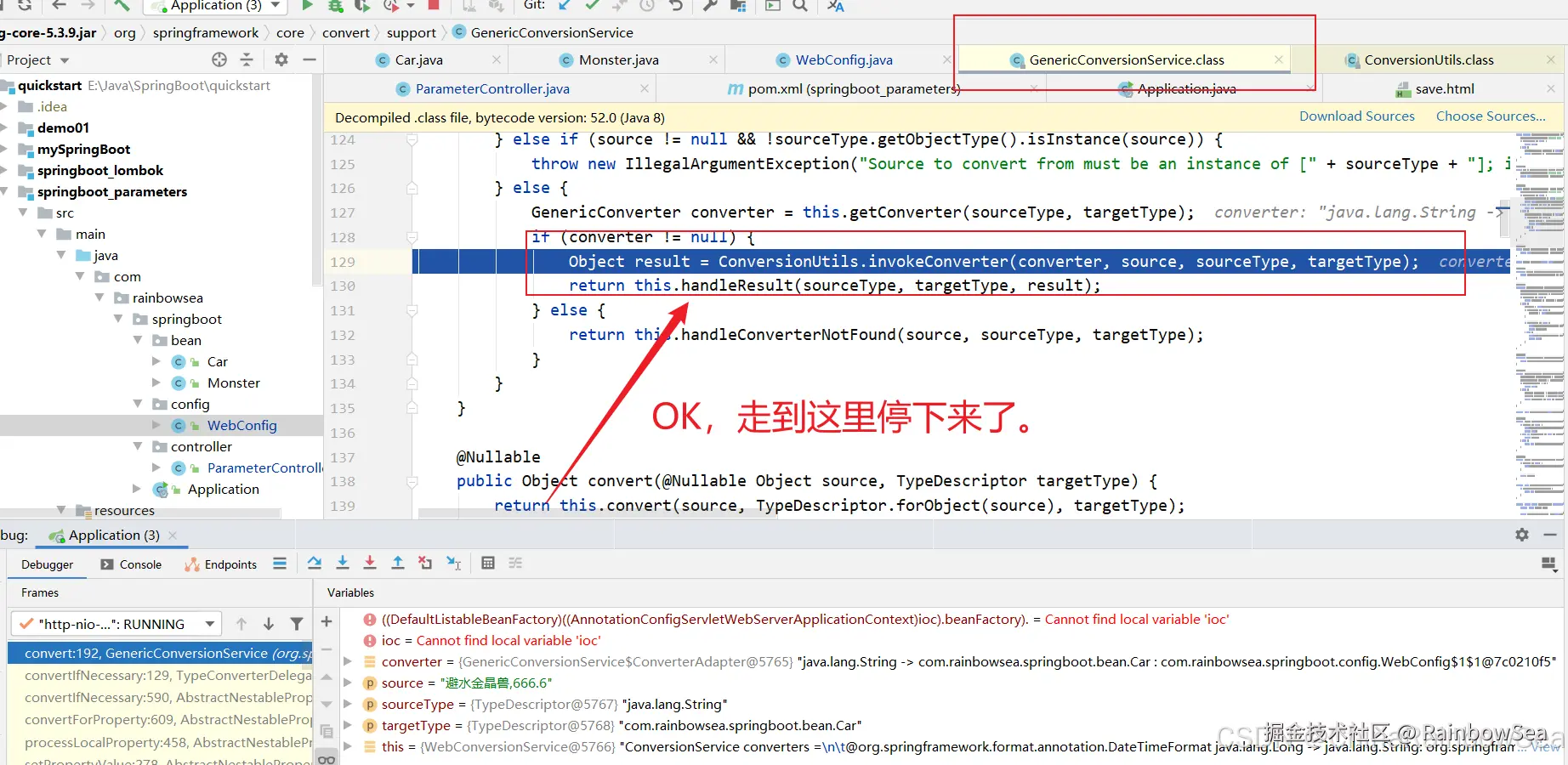Start debugging with the green bug icon
1568x765 pixels.
point(336,6)
